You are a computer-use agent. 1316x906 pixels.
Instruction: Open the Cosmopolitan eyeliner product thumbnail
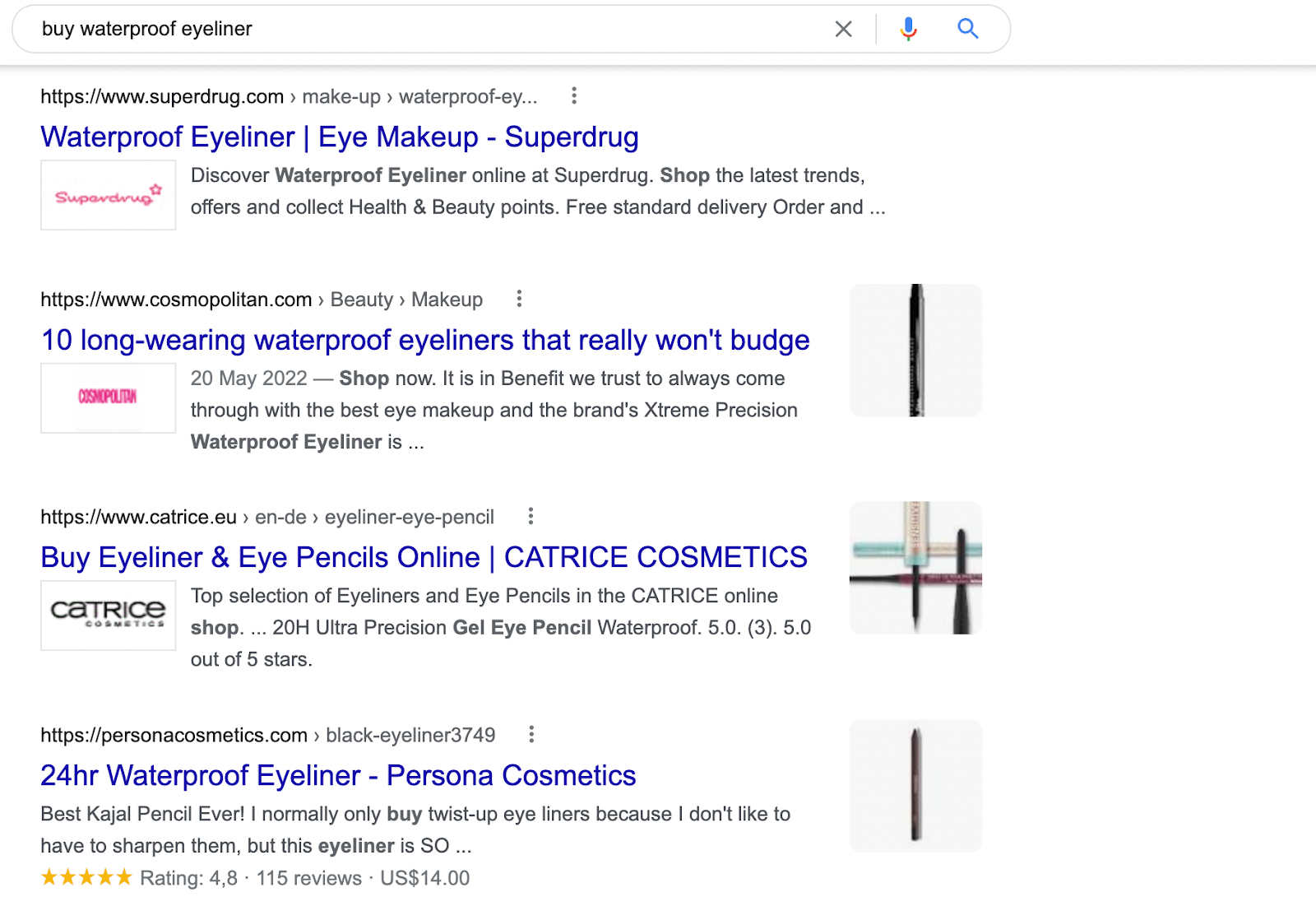[x=915, y=351]
